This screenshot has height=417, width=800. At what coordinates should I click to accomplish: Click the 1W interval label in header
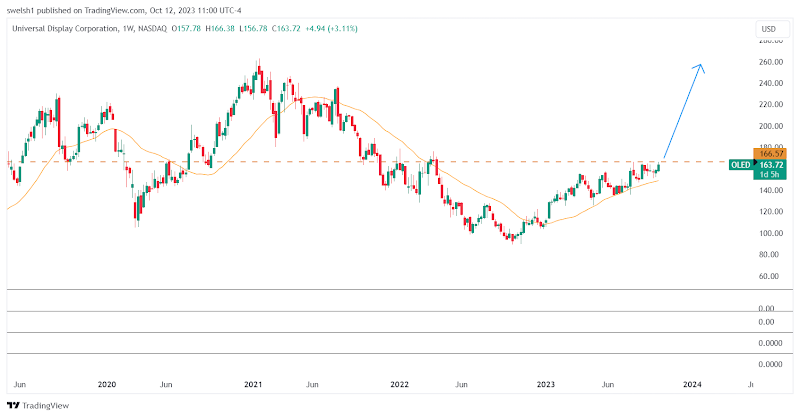(128, 29)
